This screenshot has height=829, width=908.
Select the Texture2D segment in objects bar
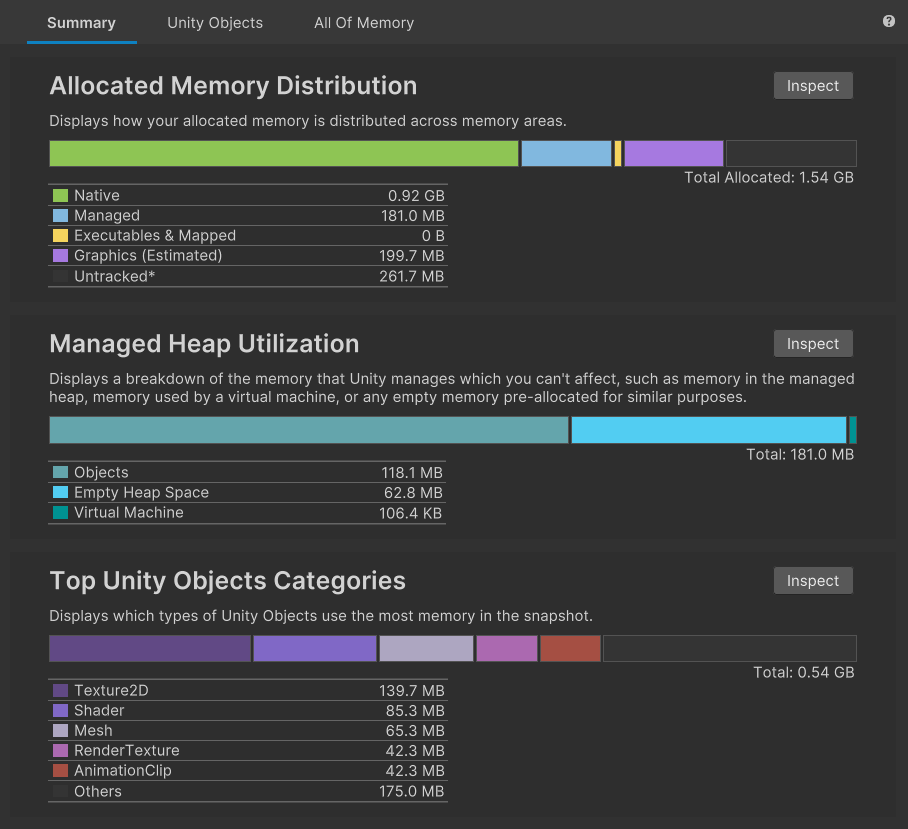click(x=150, y=649)
